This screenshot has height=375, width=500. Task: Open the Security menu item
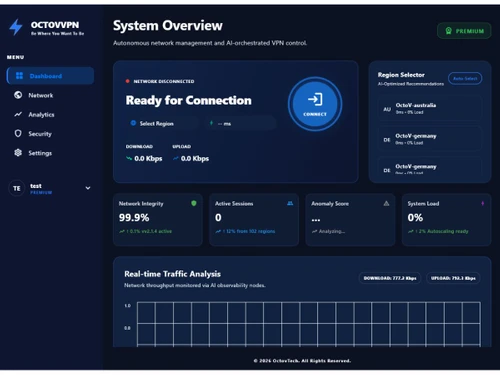[x=50, y=134]
